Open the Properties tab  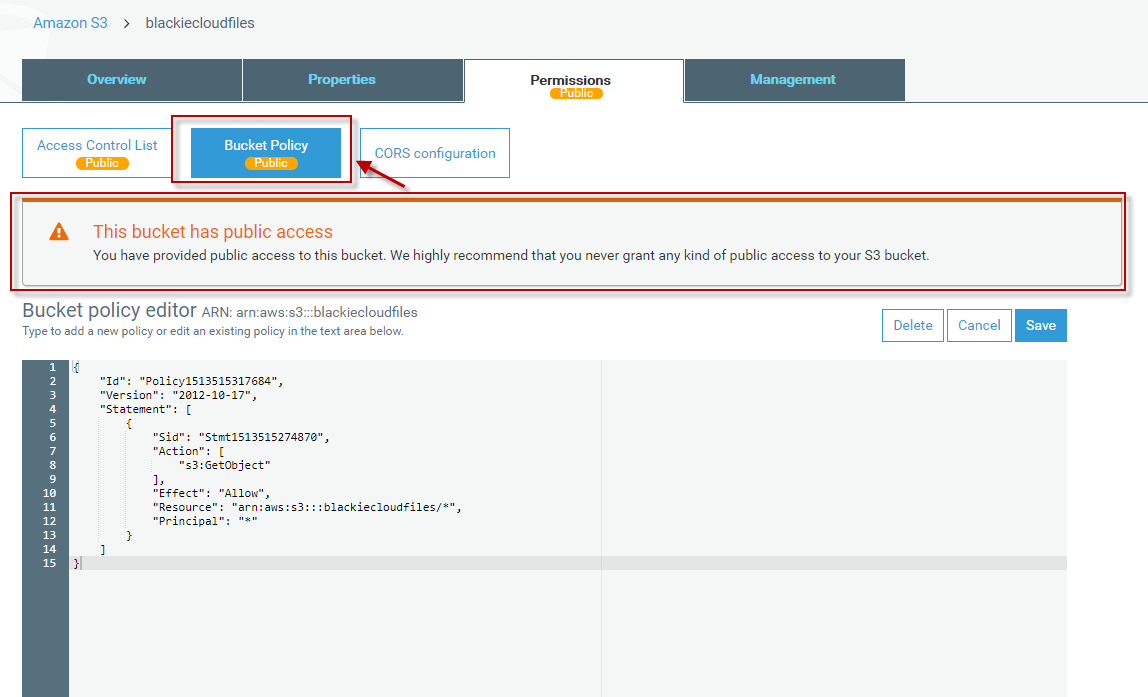pyautogui.click(x=342, y=80)
